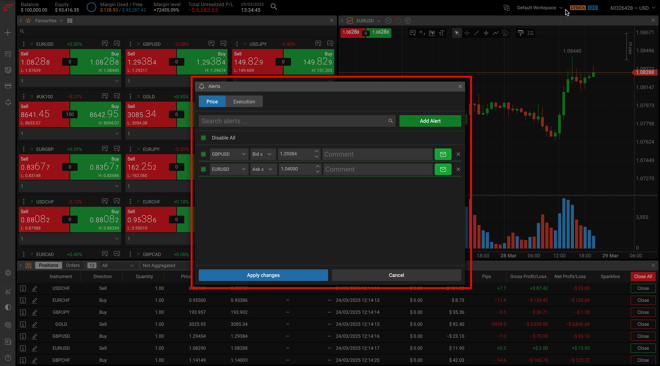Screen dimensions: 660x366
Task: Click the edit pencil for USDCHF position
Action: [35, 289]
